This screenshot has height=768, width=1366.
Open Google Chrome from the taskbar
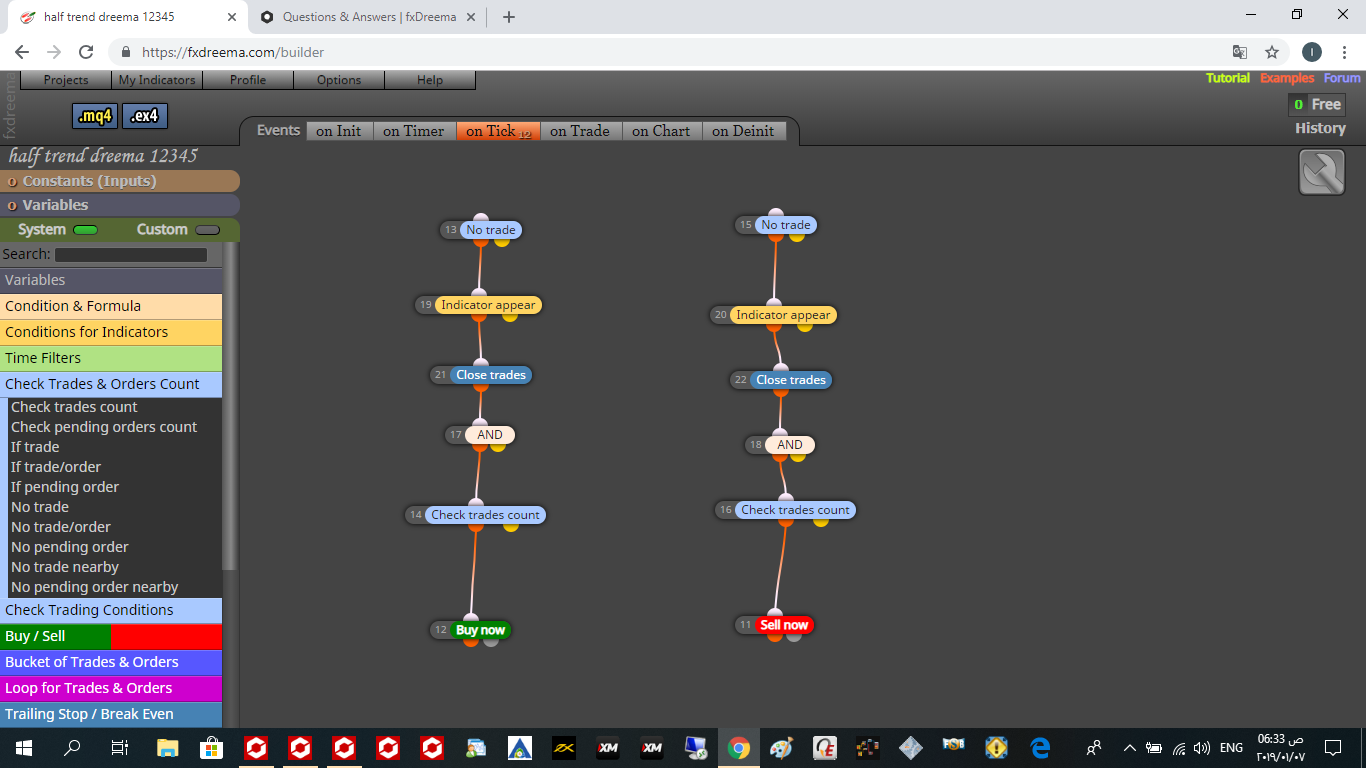[x=739, y=747]
